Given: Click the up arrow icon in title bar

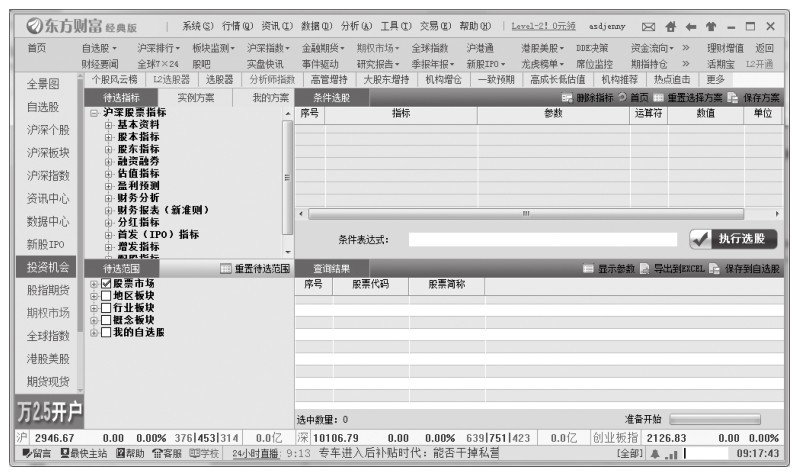Looking at the screenshot, I should click(711, 26).
